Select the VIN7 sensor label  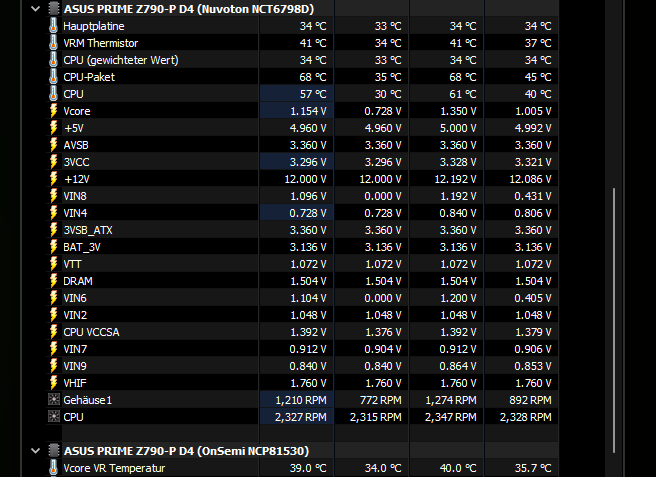[x=75, y=349]
